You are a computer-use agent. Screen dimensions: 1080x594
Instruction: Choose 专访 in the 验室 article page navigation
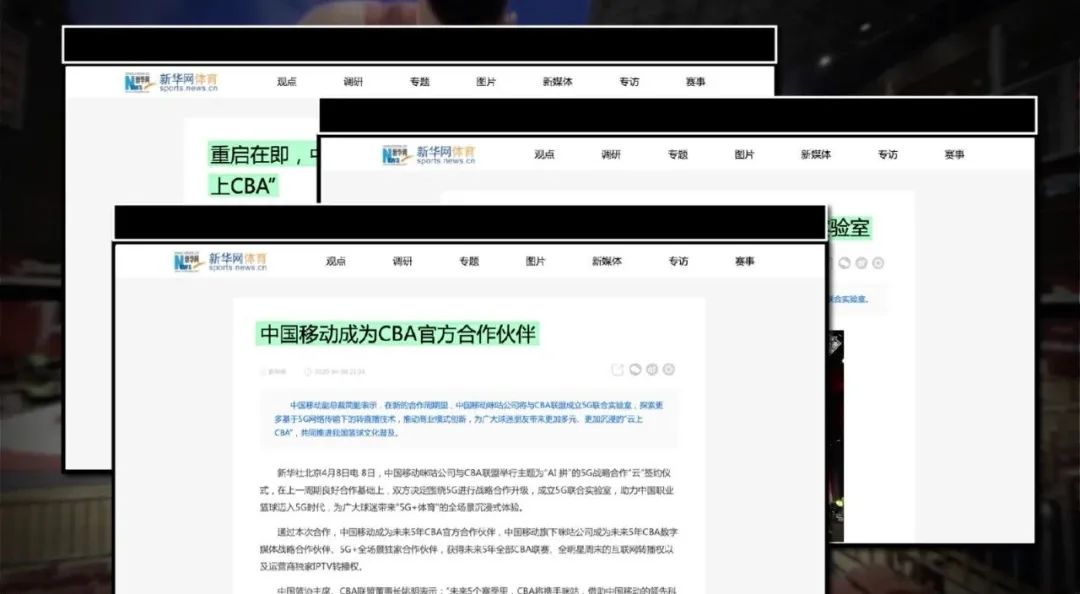coord(888,155)
